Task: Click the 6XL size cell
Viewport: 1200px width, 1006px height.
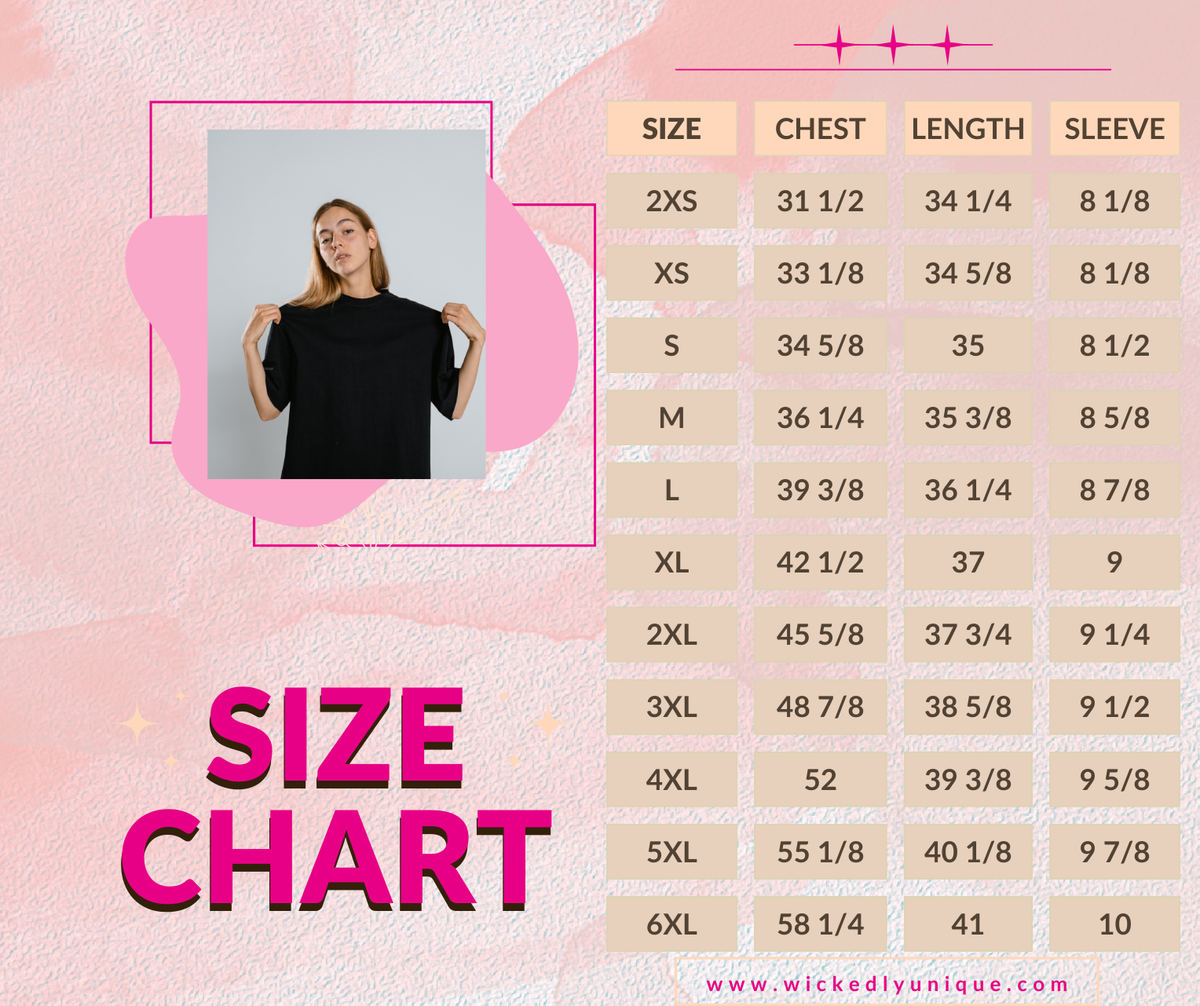Action: pos(671,924)
